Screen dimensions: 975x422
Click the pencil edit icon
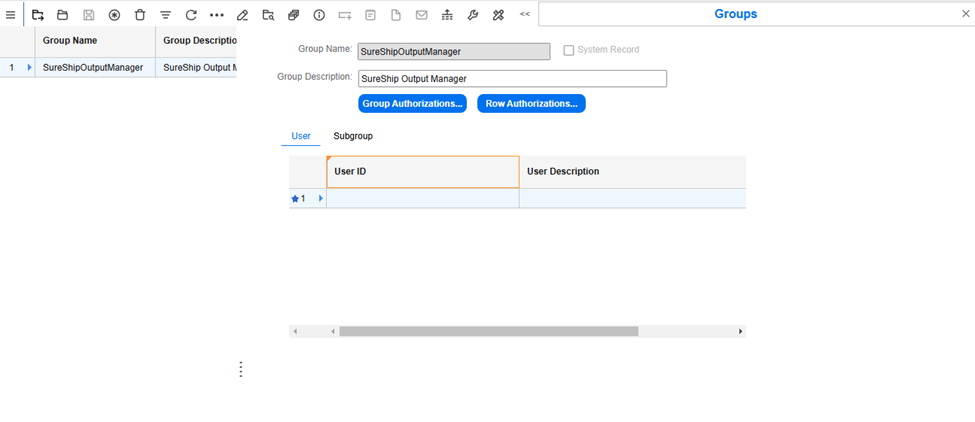click(242, 15)
